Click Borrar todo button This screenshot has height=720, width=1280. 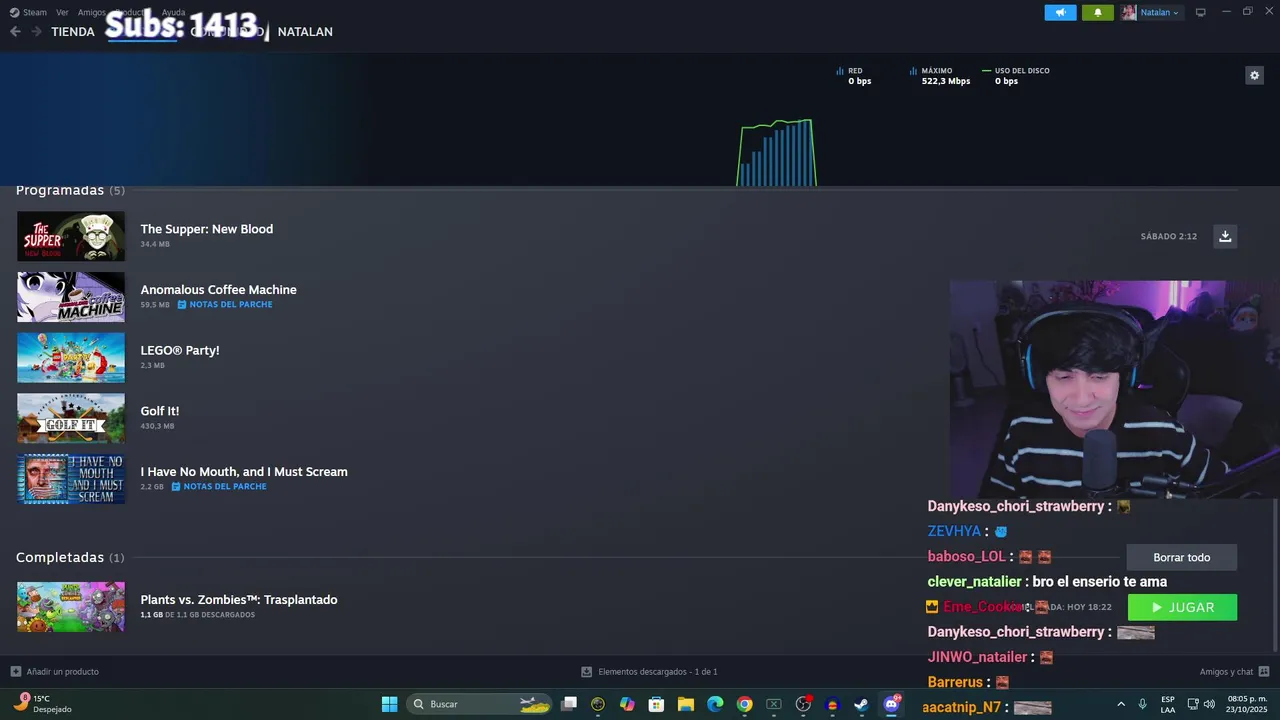1181,557
